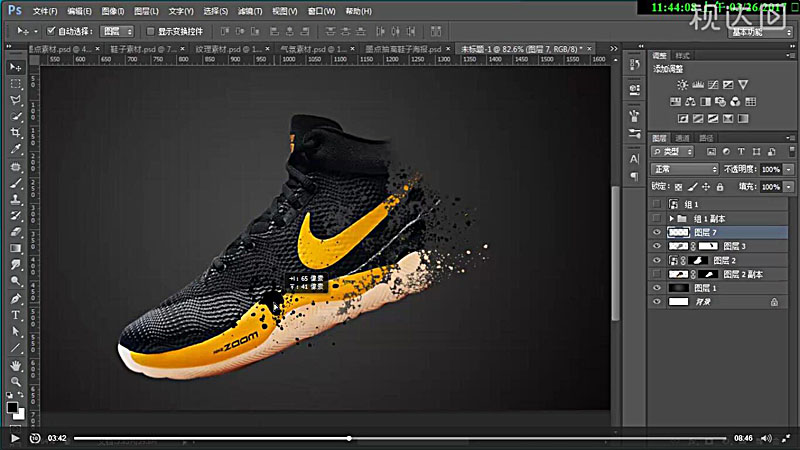Select the Horizontal Type tool
The height and width of the screenshot is (450, 800).
[16, 315]
